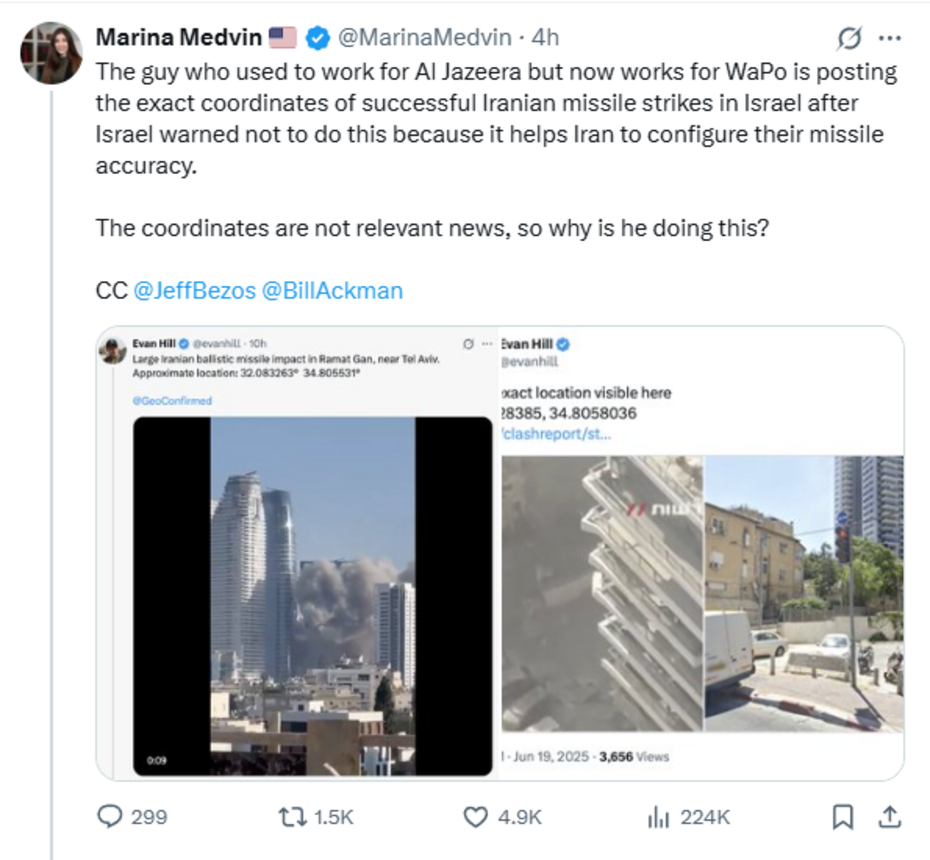Screen dimensions: 930x860
Task: Open Marina Medvin's profile picture
Action: pos(52,53)
